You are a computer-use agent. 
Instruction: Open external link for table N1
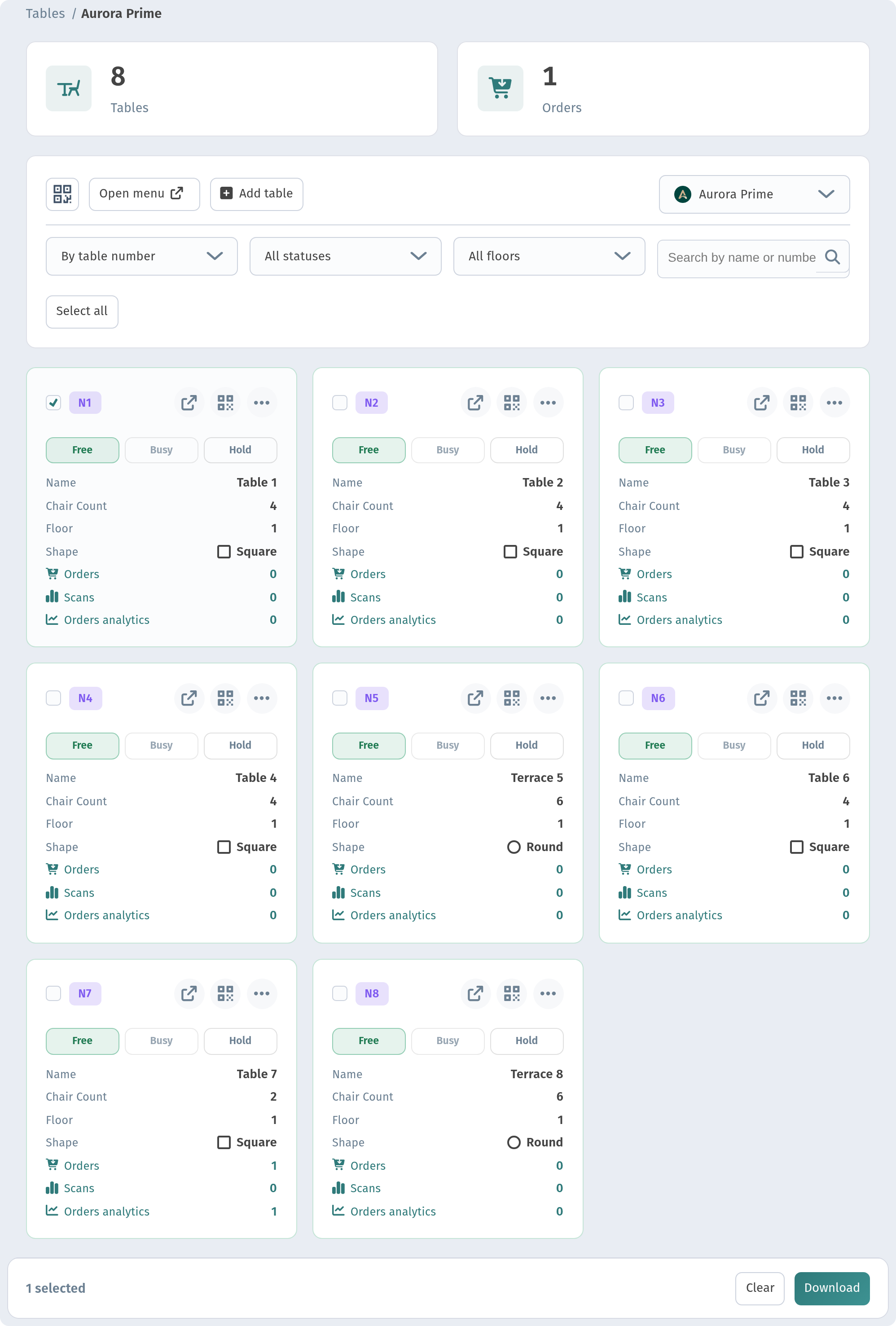189,403
